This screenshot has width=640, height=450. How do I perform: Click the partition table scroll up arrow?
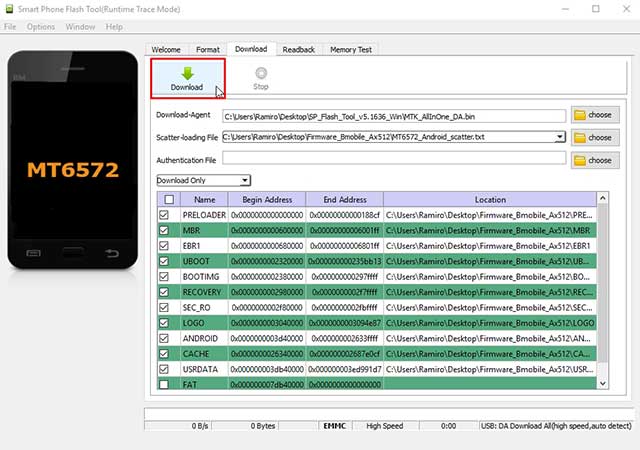click(602, 198)
